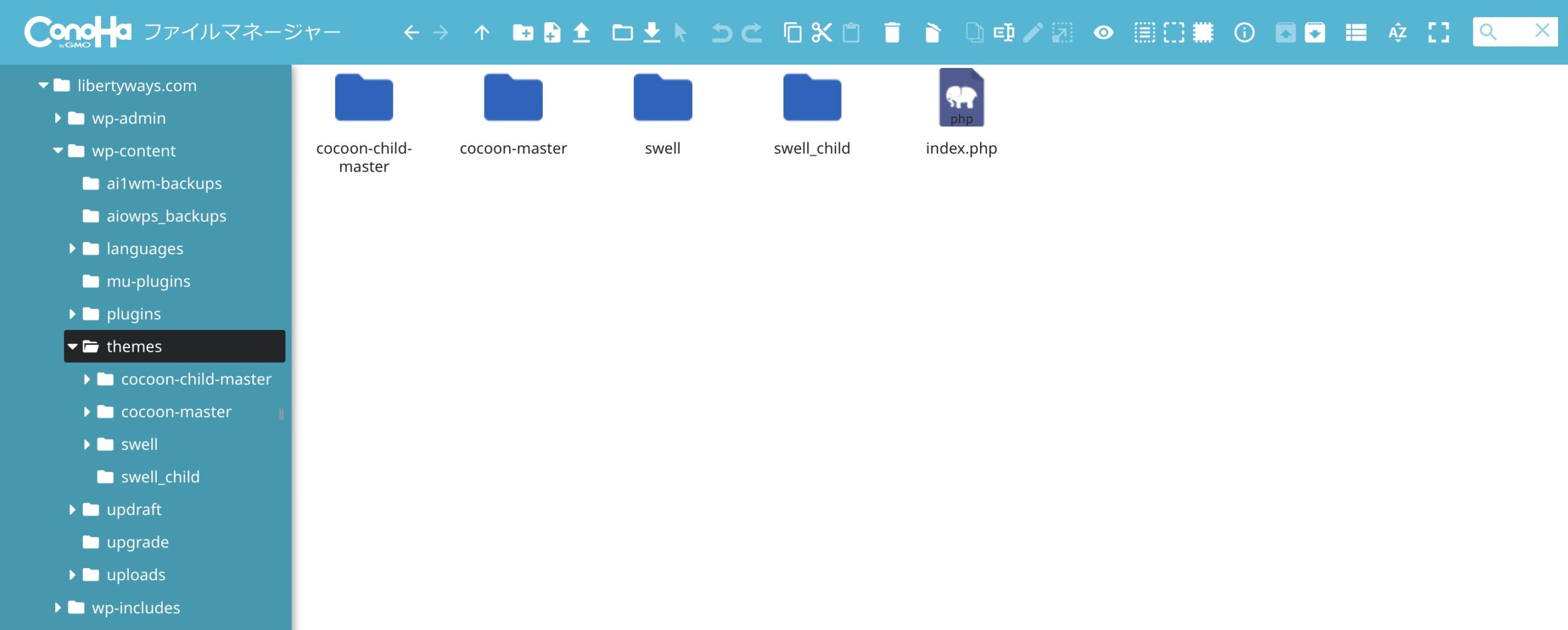
Task: Create a new file with the file-plus icon
Action: pos(552,32)
